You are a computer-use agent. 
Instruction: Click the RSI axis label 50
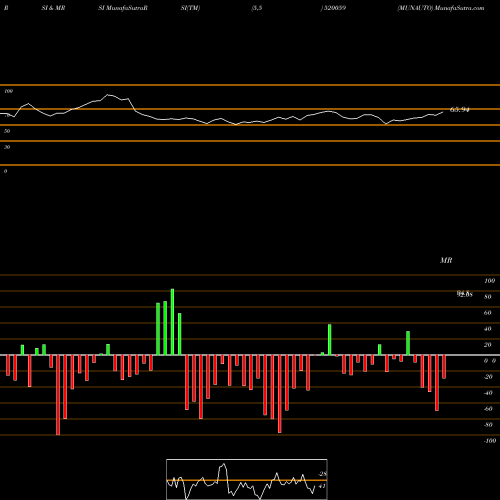click(x=7, y=131)
